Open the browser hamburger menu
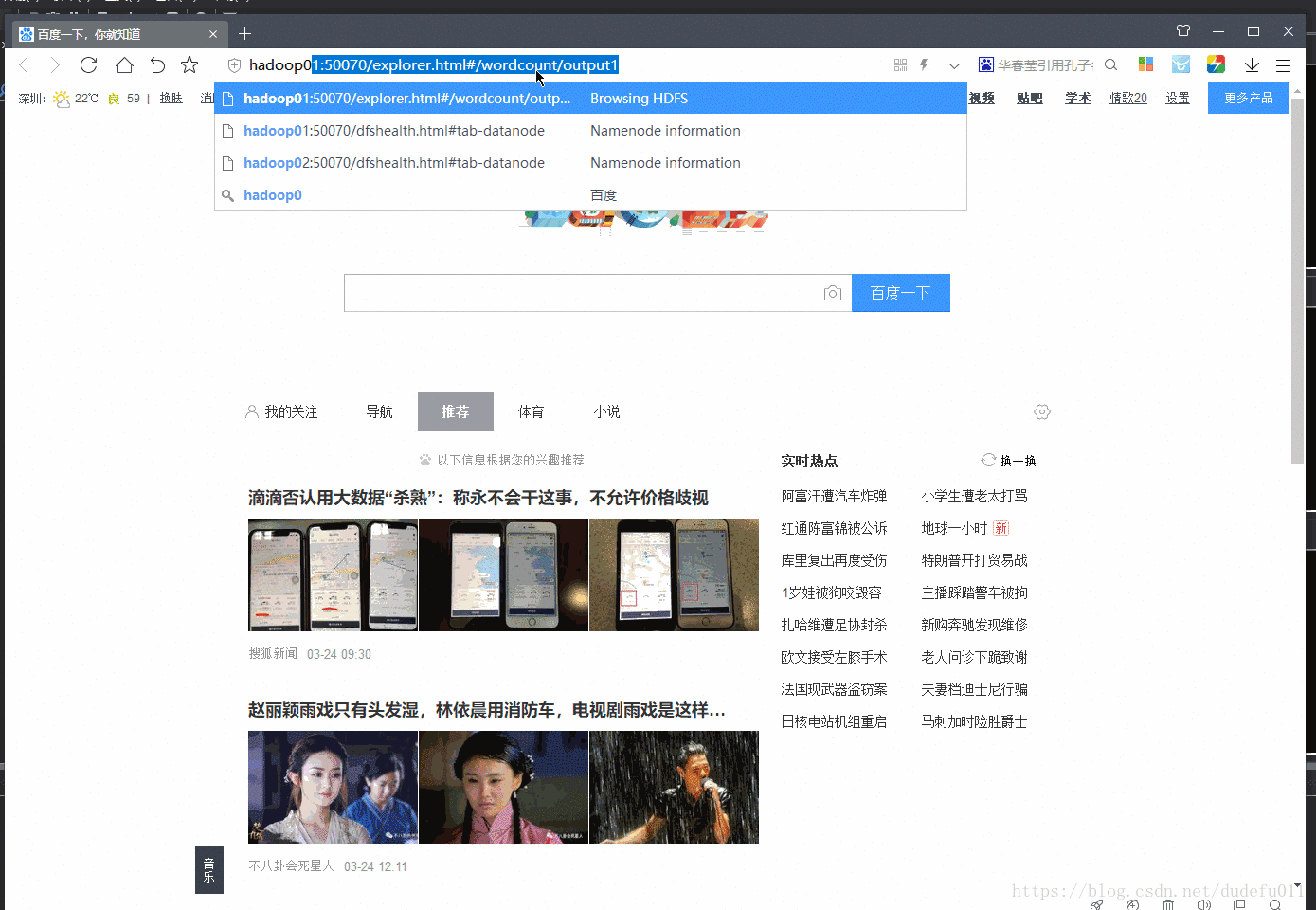 tap(1283, 65)
